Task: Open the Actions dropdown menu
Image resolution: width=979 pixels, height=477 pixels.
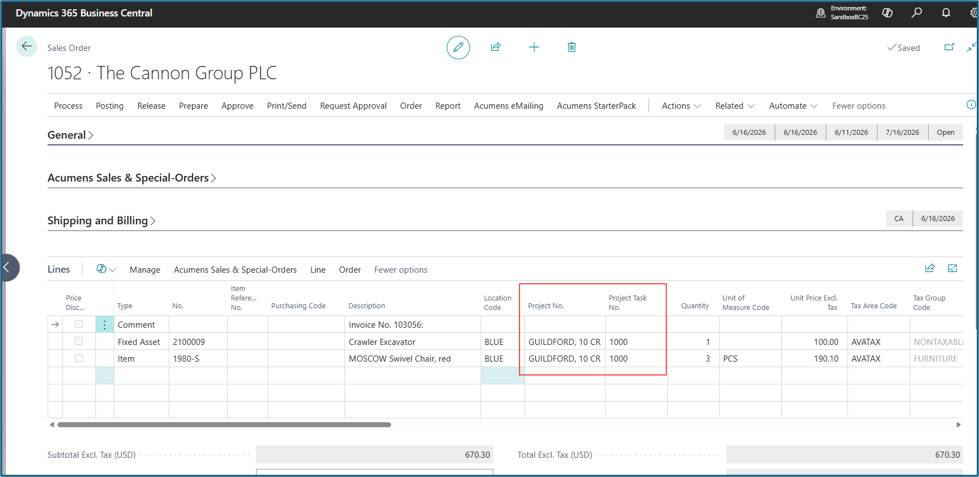Action: pos(681,106)
